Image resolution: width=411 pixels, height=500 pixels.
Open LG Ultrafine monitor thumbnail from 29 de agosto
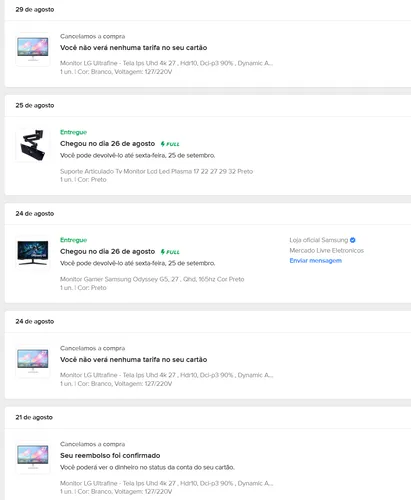click(x=33, y=49)
